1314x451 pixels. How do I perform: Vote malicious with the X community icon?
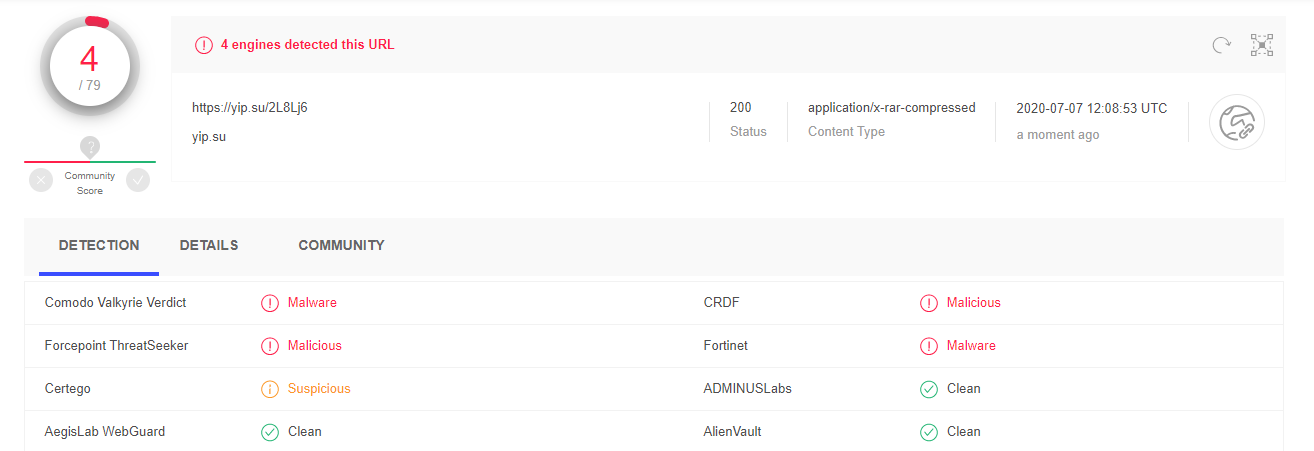point(41,180)
